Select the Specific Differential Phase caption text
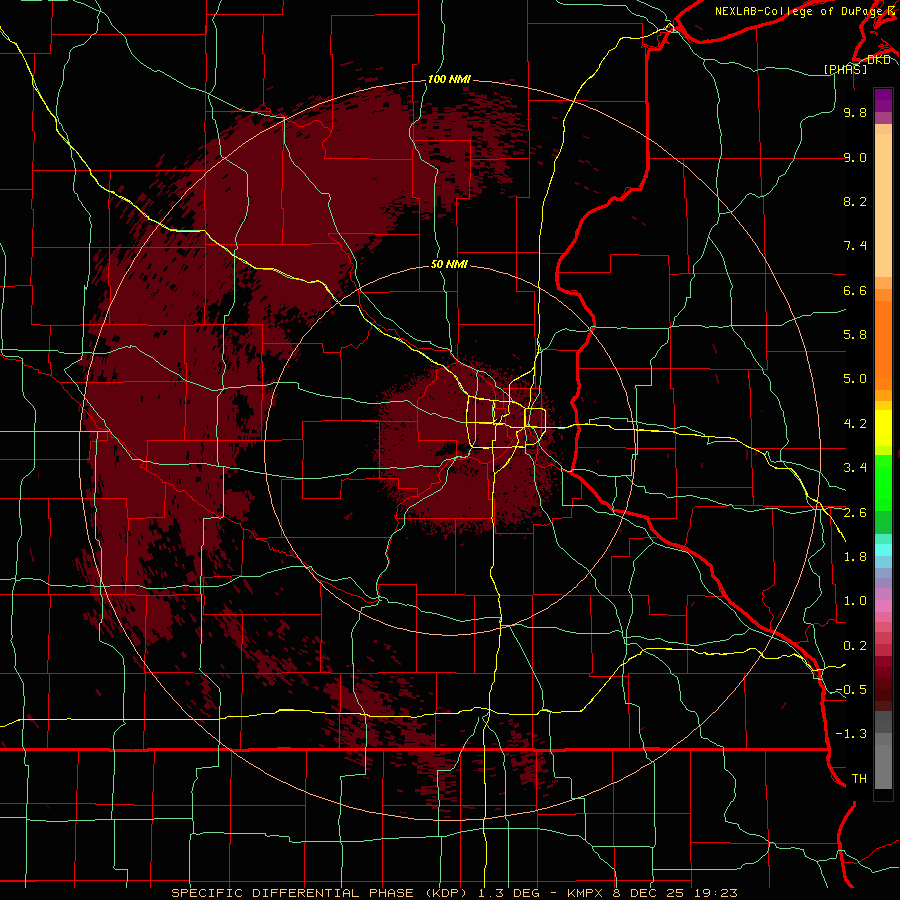900x900 pixels. tap(454, 893)
